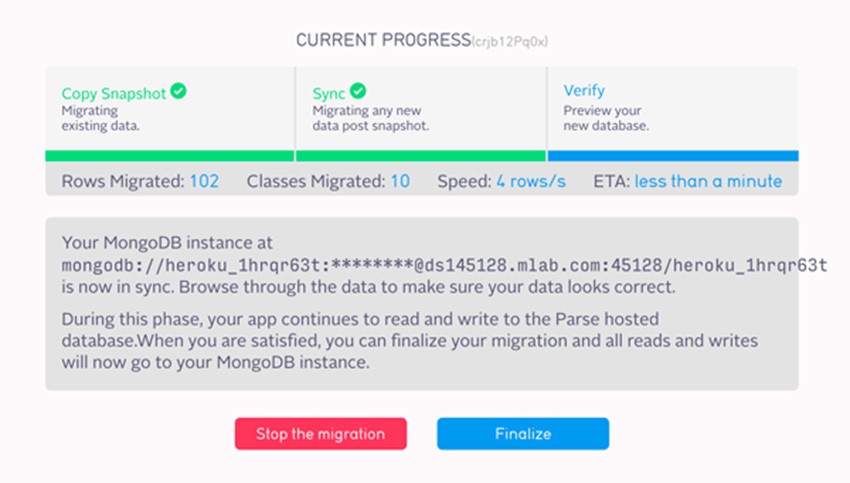The width and height of the screenshot is (850, 483).
Task: Click the blue Finalize button
Action: 523,434
